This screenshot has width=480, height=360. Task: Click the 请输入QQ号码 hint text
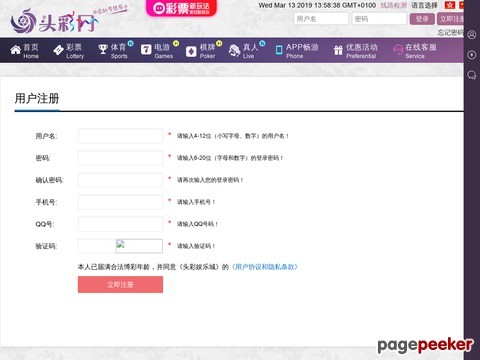(197, 224)
